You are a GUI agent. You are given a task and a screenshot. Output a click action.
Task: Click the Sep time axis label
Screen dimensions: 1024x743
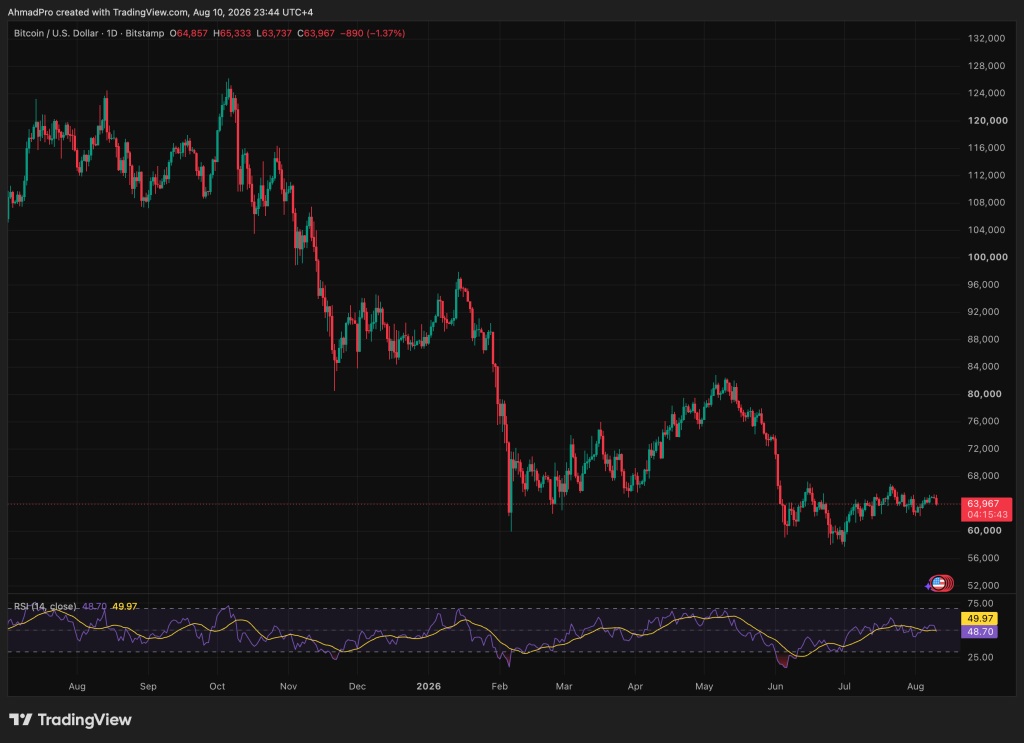[148, 687]
